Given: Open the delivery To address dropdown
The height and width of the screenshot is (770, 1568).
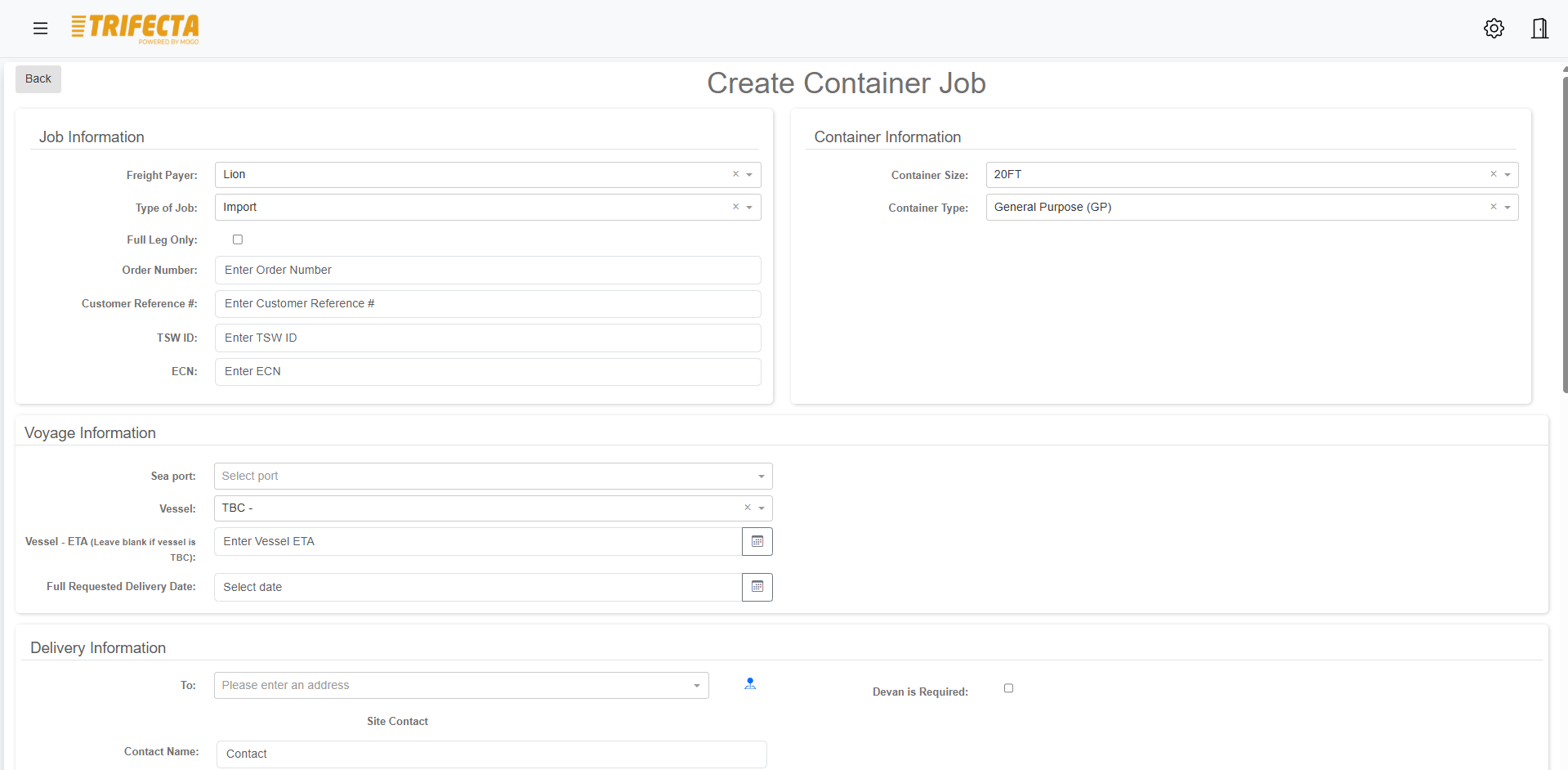Looking at the screenshot, I should pos(461,685).
